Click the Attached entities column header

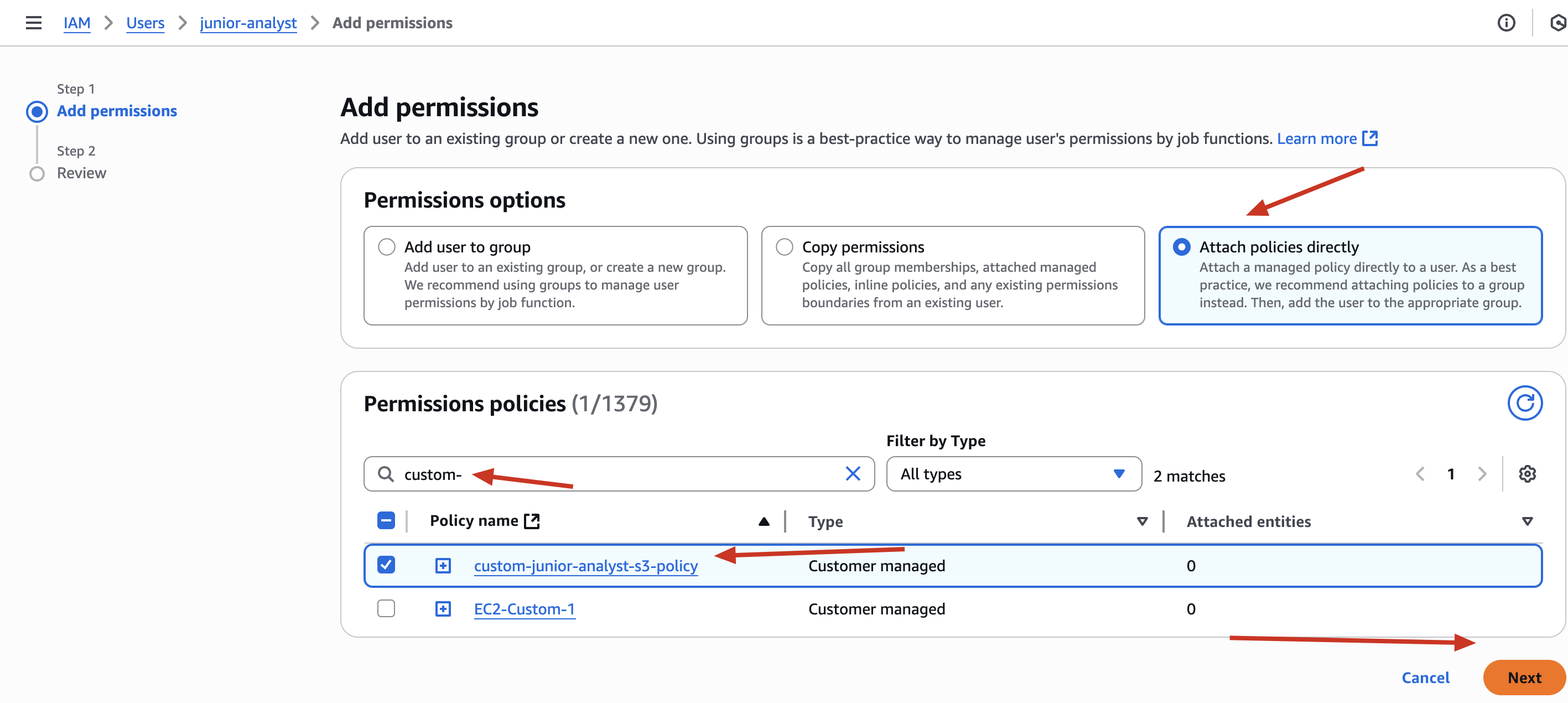[x=1248, y=521]
